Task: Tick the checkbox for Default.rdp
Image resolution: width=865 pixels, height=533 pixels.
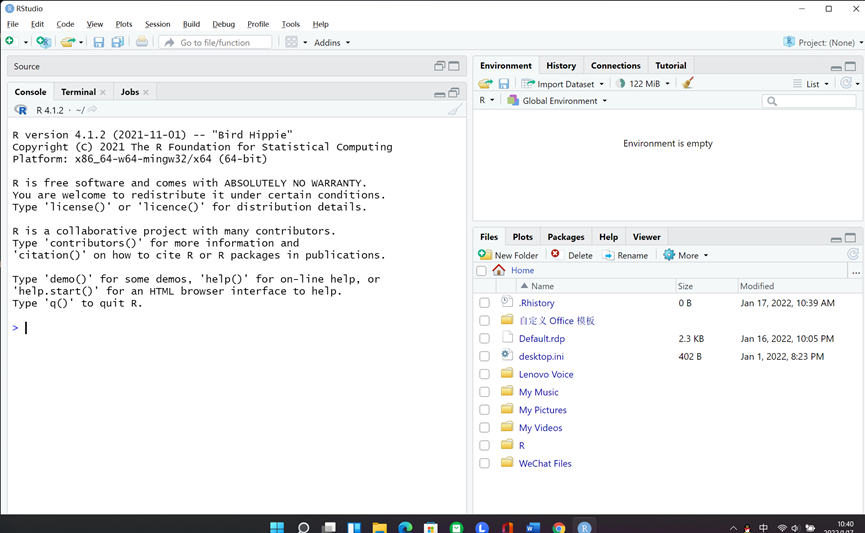Action: 484,339
